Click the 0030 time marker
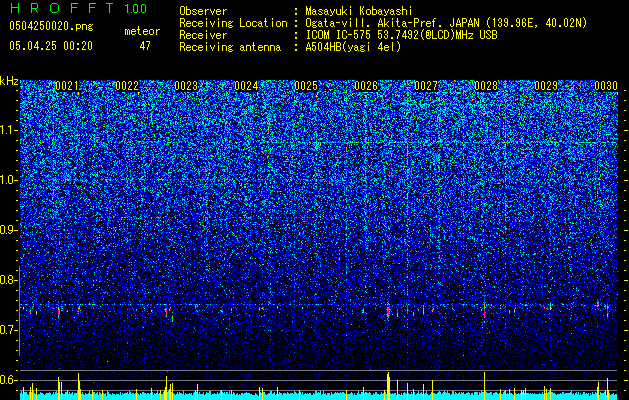This screenshot has height=400, width=629. pyautogui.click(x=606, y=86)
